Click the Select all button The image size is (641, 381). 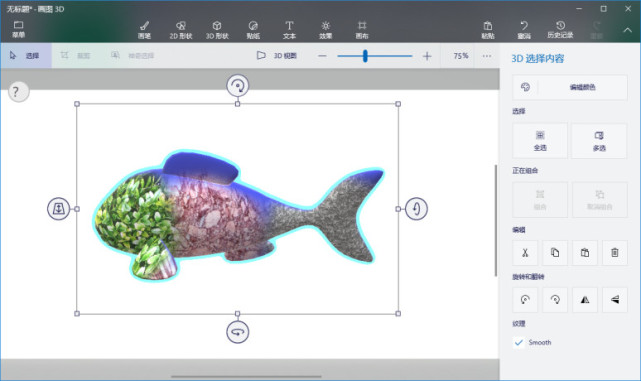click(x=540, y=141)
